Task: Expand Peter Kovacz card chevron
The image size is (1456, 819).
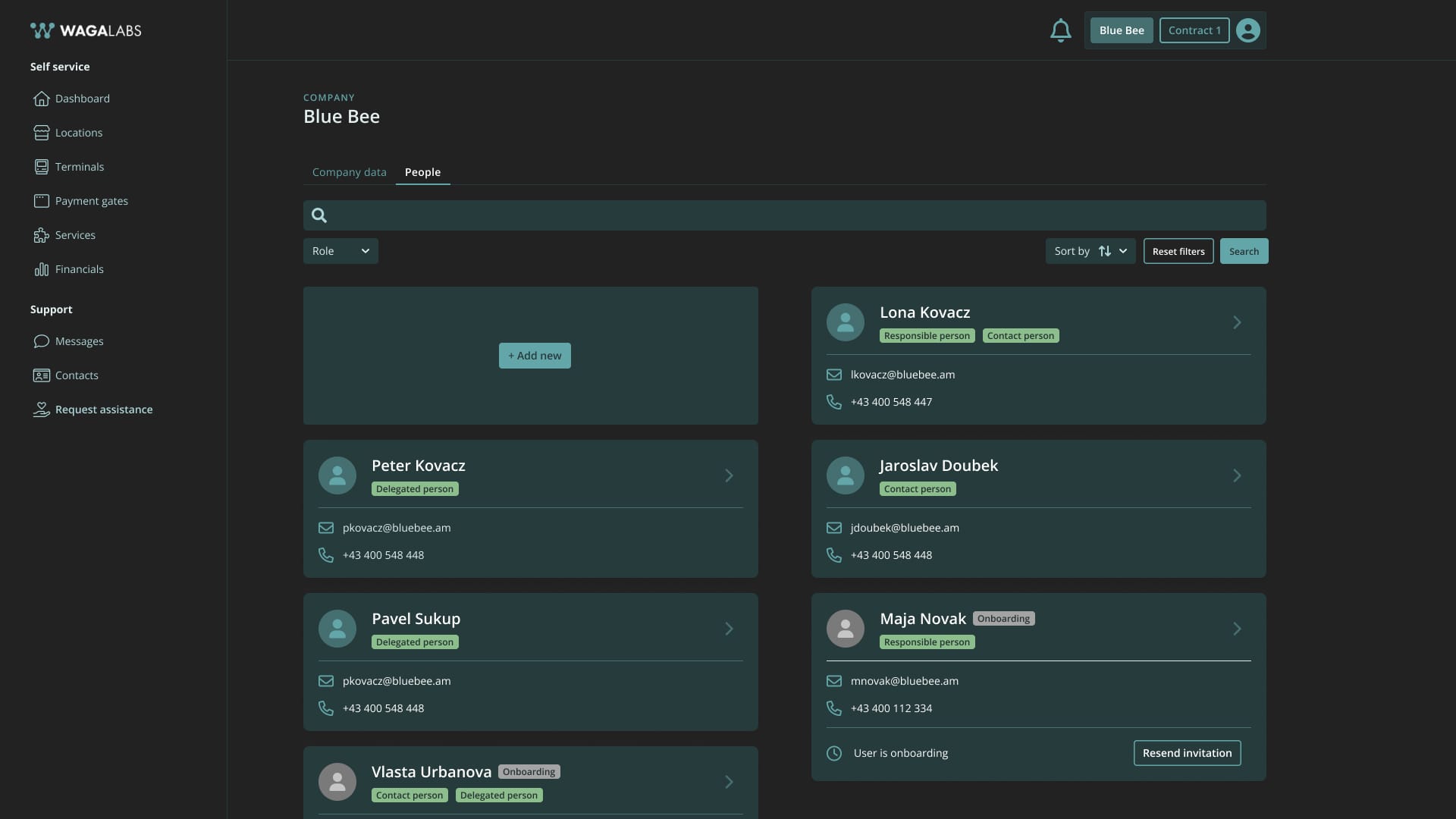Action: pyautogui.click(x=729, y=475)
